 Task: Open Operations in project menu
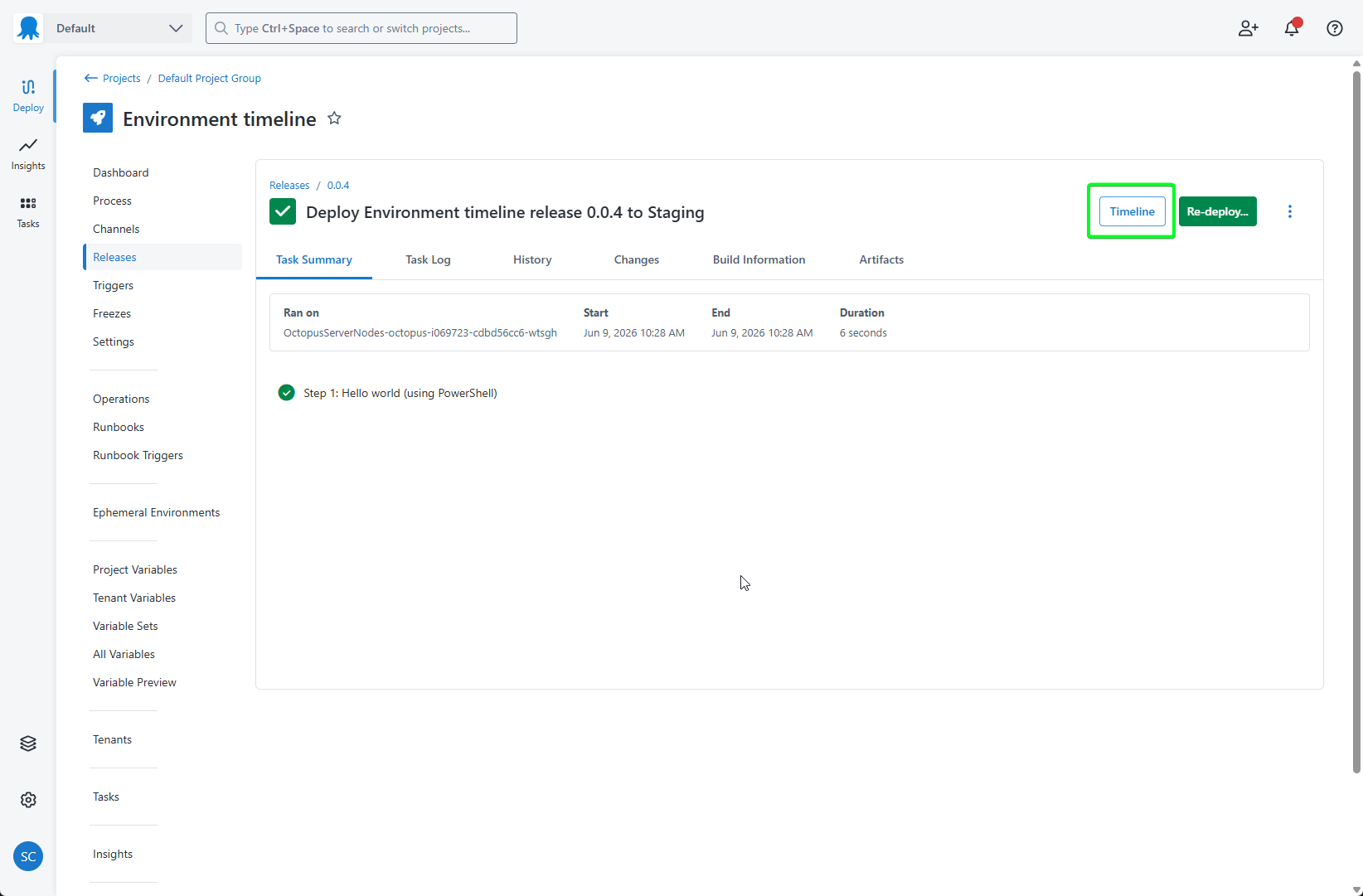[121, 399]
